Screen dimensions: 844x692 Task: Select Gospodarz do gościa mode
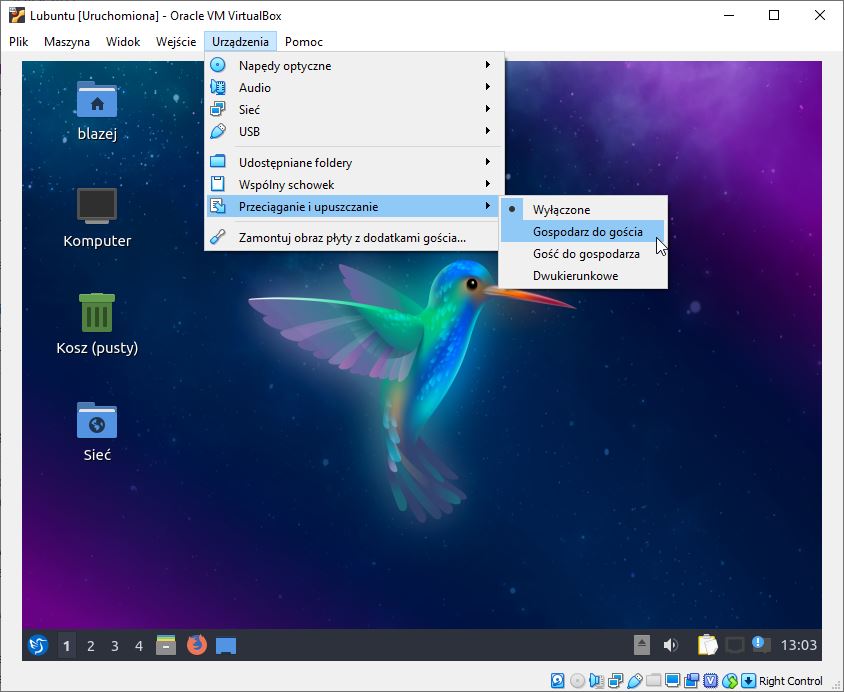[583, 231]
